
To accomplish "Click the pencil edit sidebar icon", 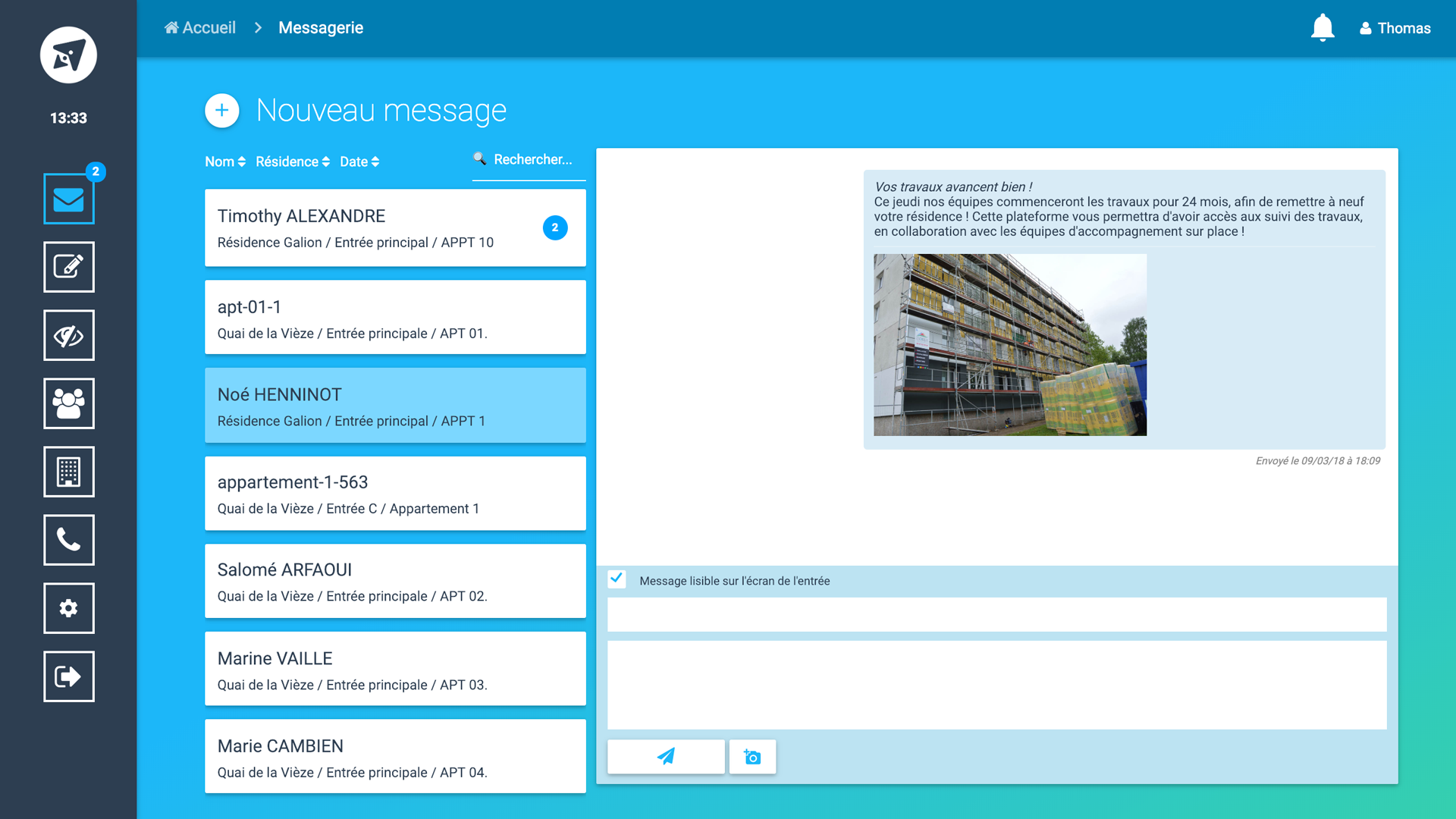I will (x=68, y=267).
